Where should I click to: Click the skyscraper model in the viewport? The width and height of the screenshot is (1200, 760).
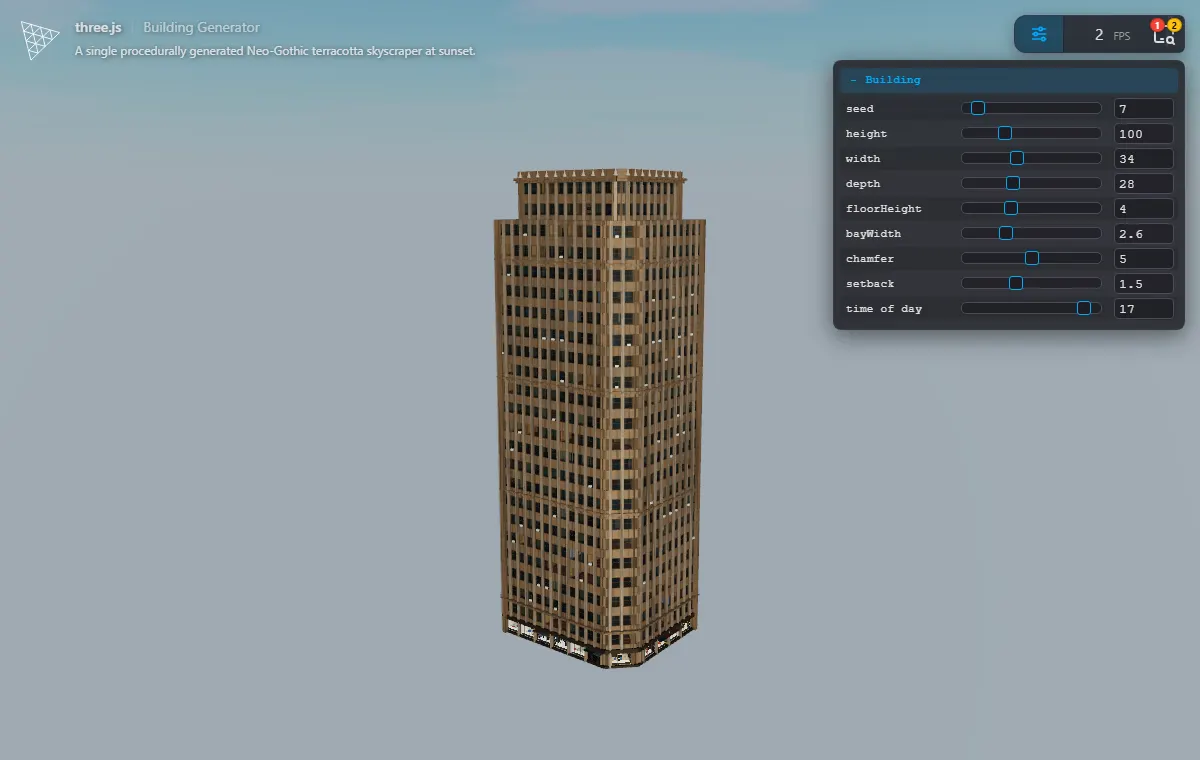click(600, 420)
